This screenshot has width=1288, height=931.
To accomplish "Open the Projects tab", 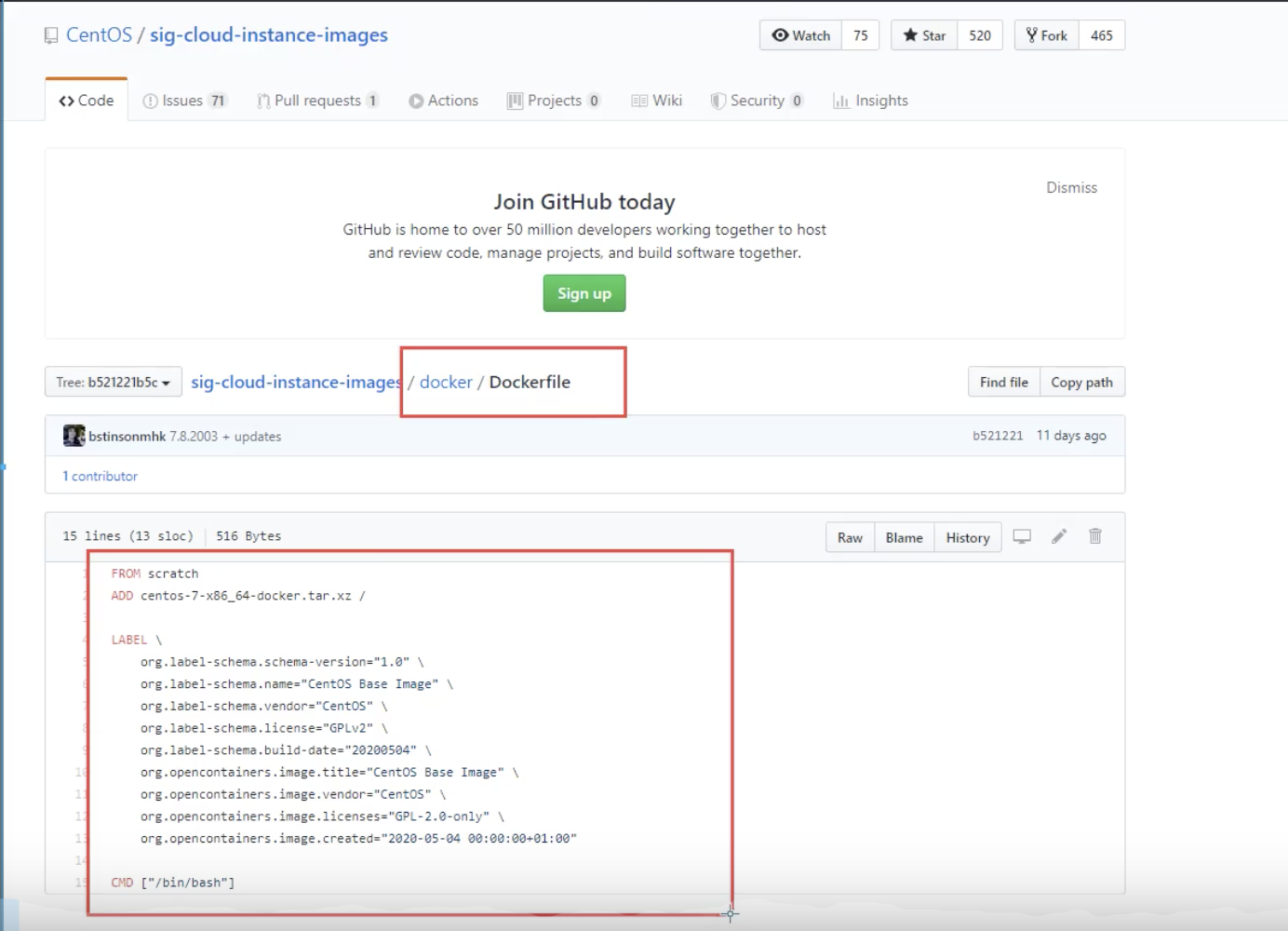I will tap(554, 101).
